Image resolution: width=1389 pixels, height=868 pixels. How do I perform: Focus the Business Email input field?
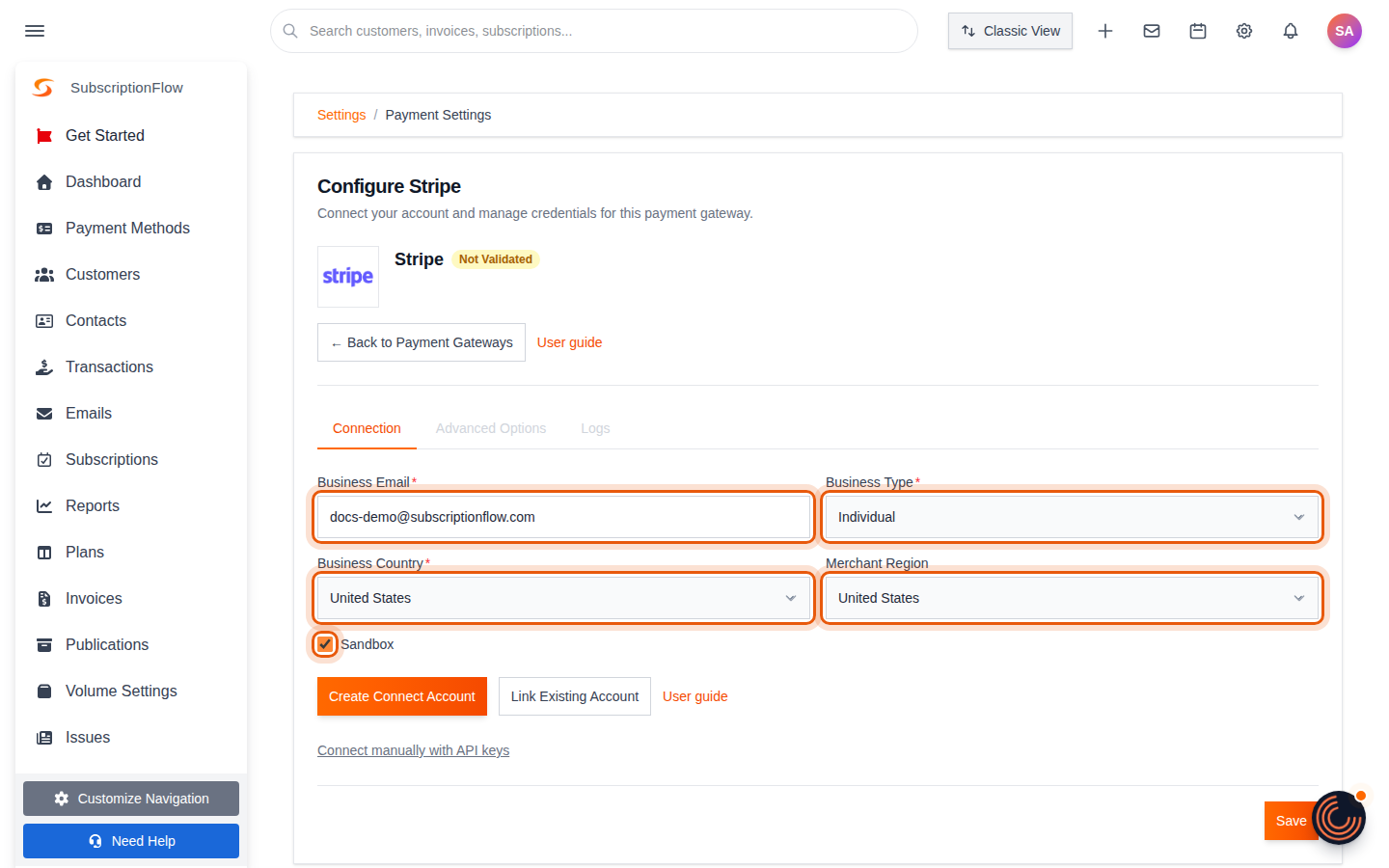563,517
